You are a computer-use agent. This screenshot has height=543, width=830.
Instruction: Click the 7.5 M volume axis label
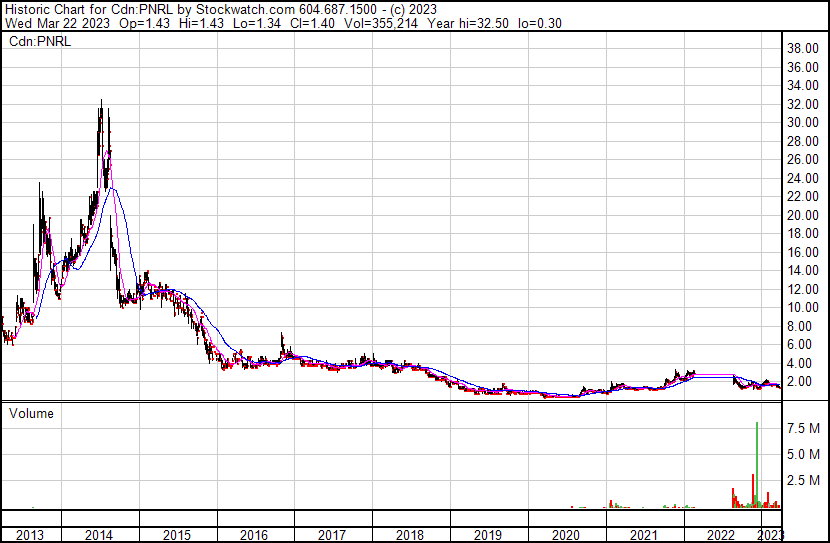tap(804, 428)
